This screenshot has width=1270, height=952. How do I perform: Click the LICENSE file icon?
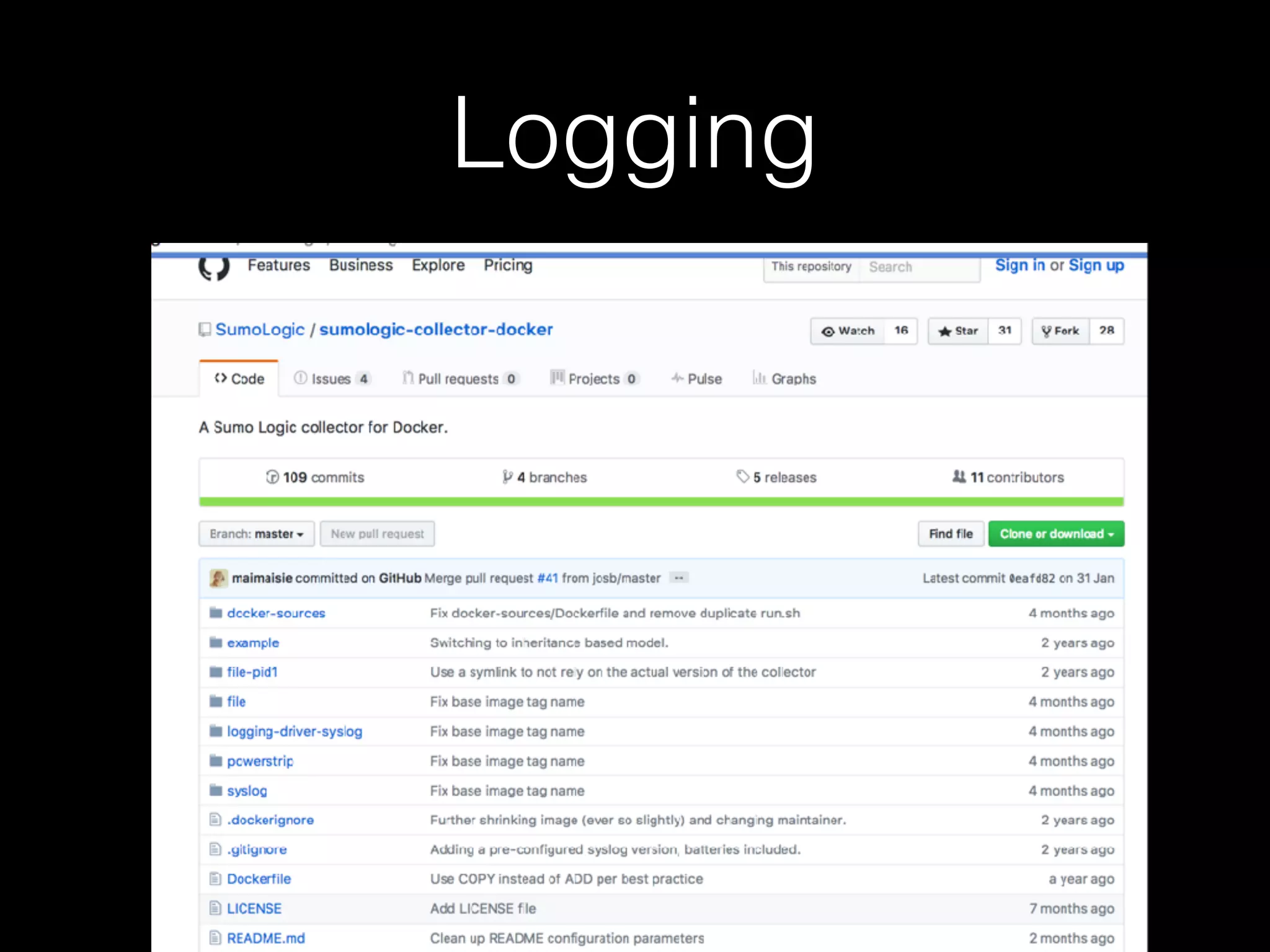coord(215,908)
